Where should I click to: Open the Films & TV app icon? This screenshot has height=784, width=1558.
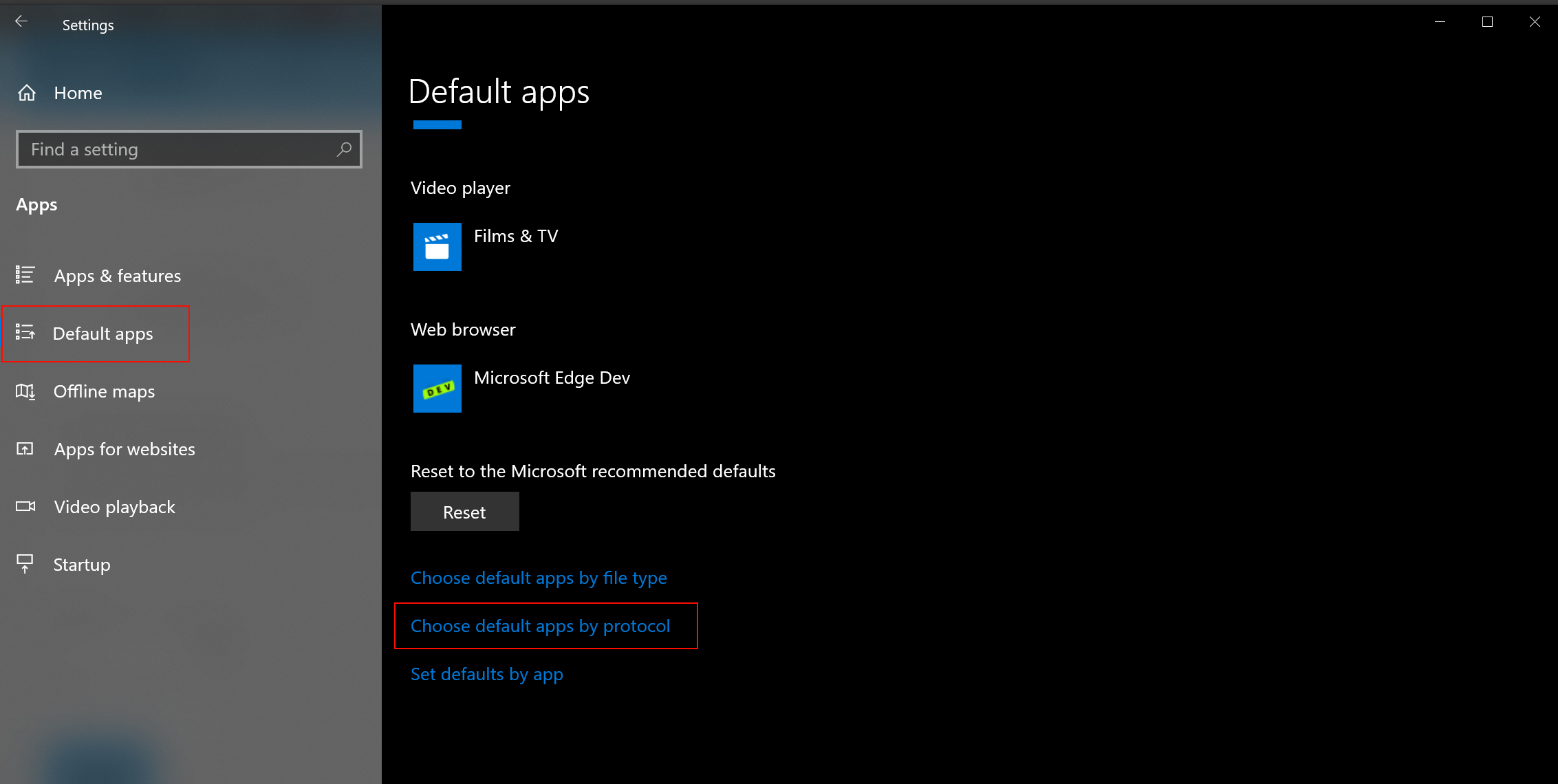point(437,247)
